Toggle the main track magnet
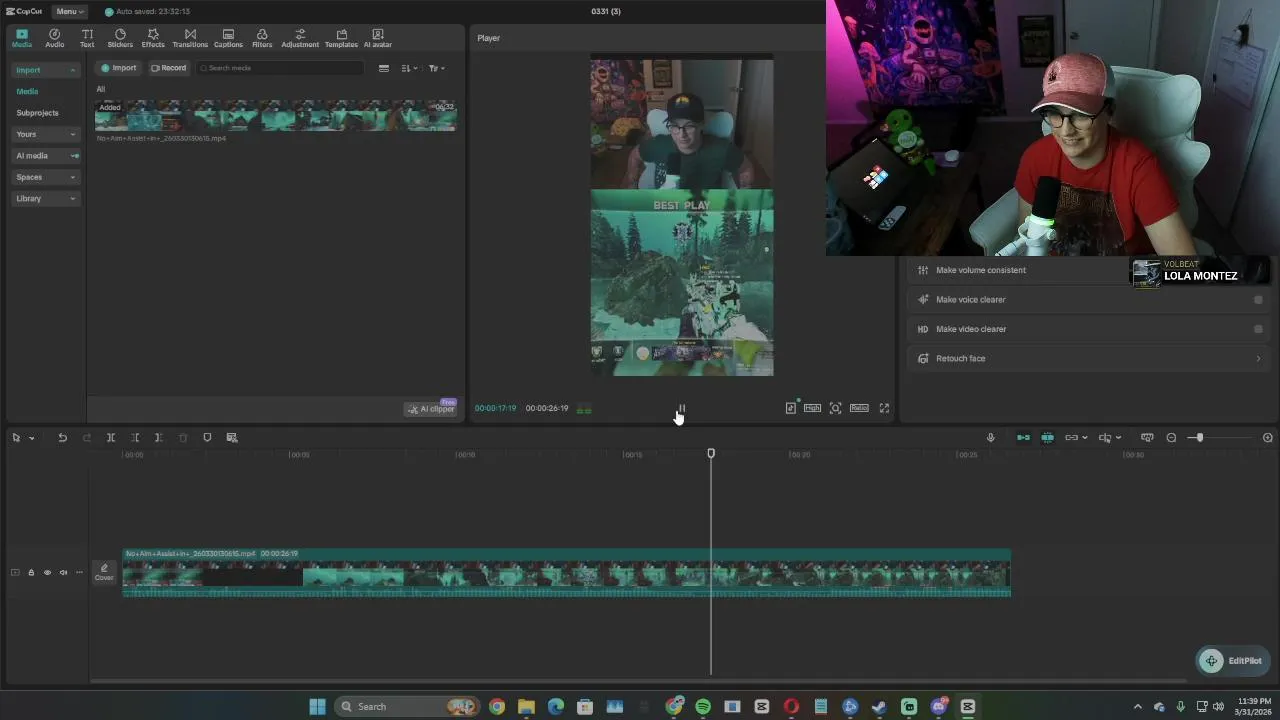 point(1023,438)
